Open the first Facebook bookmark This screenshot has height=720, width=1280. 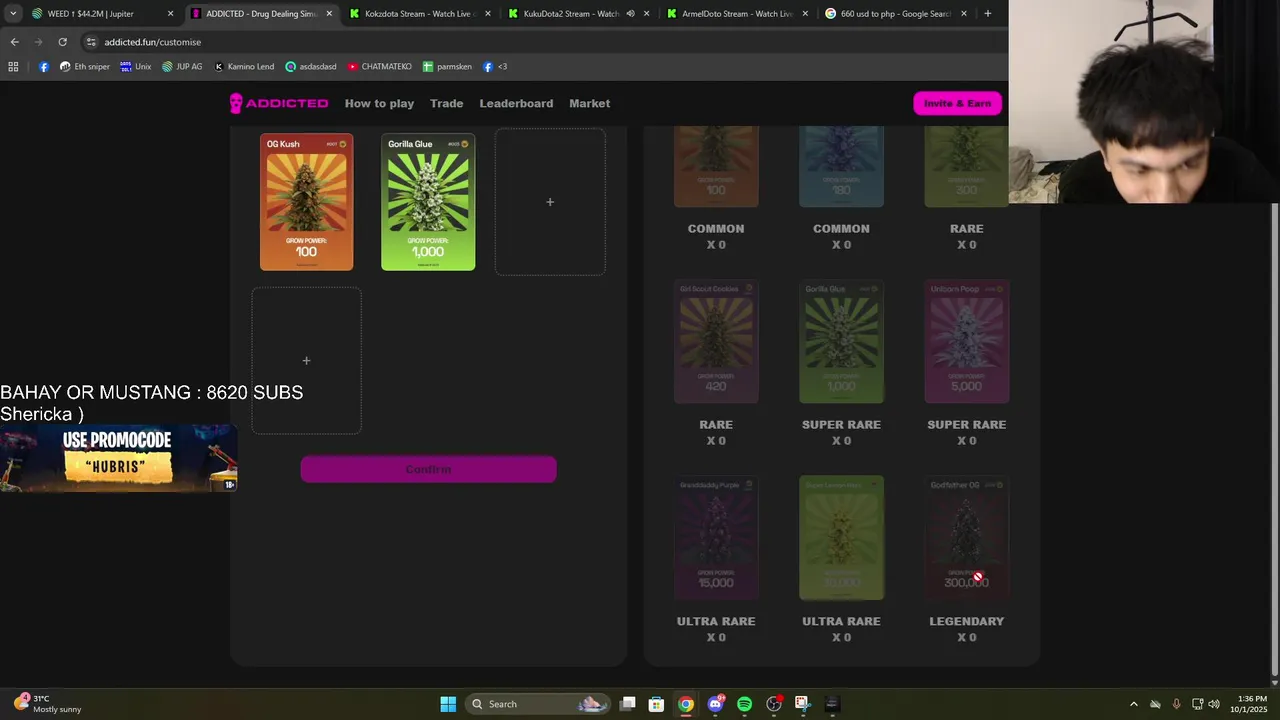click(44, 67)
